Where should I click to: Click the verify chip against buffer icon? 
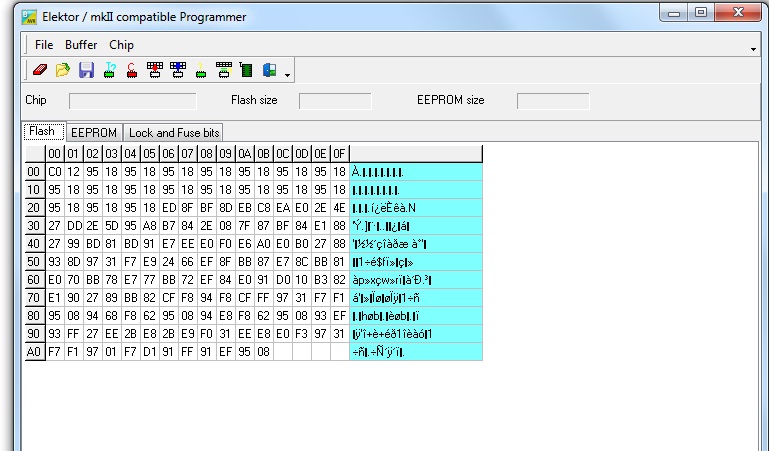point(224,70)
